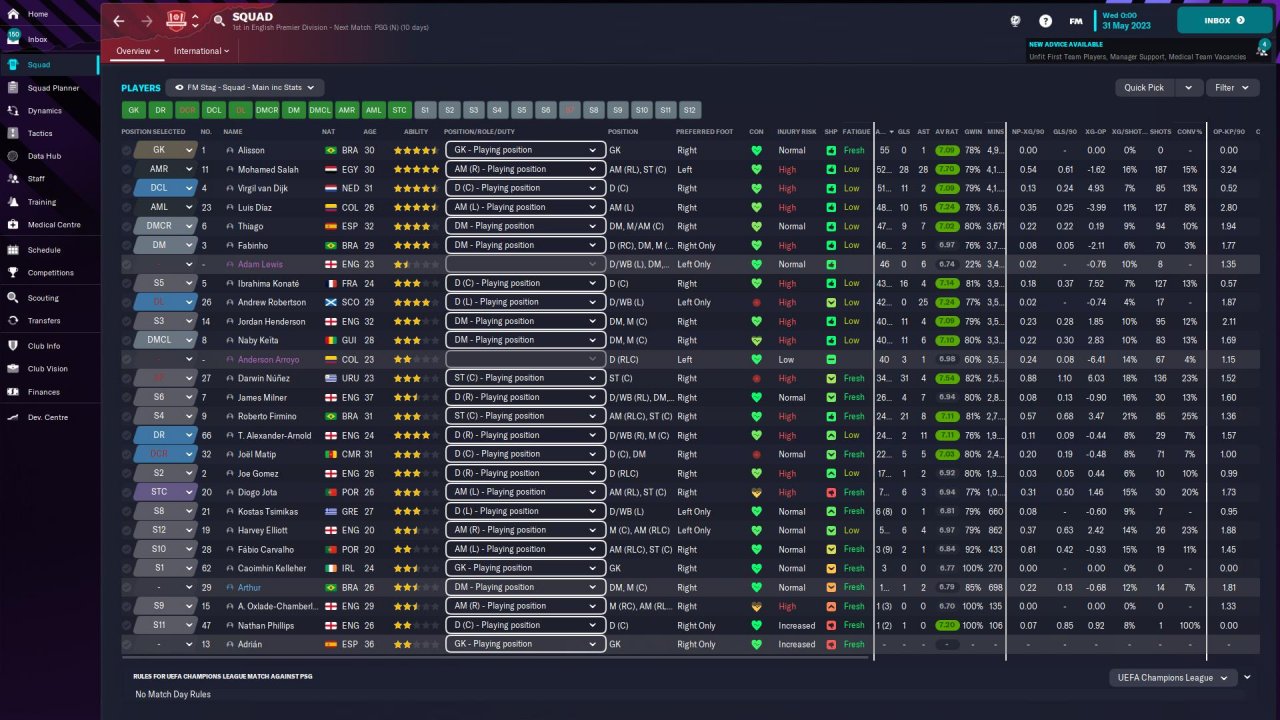The height and width of the screenshot is (720, 1280).
Task: Sort by the GLS column header
Action: click(904, 131)
